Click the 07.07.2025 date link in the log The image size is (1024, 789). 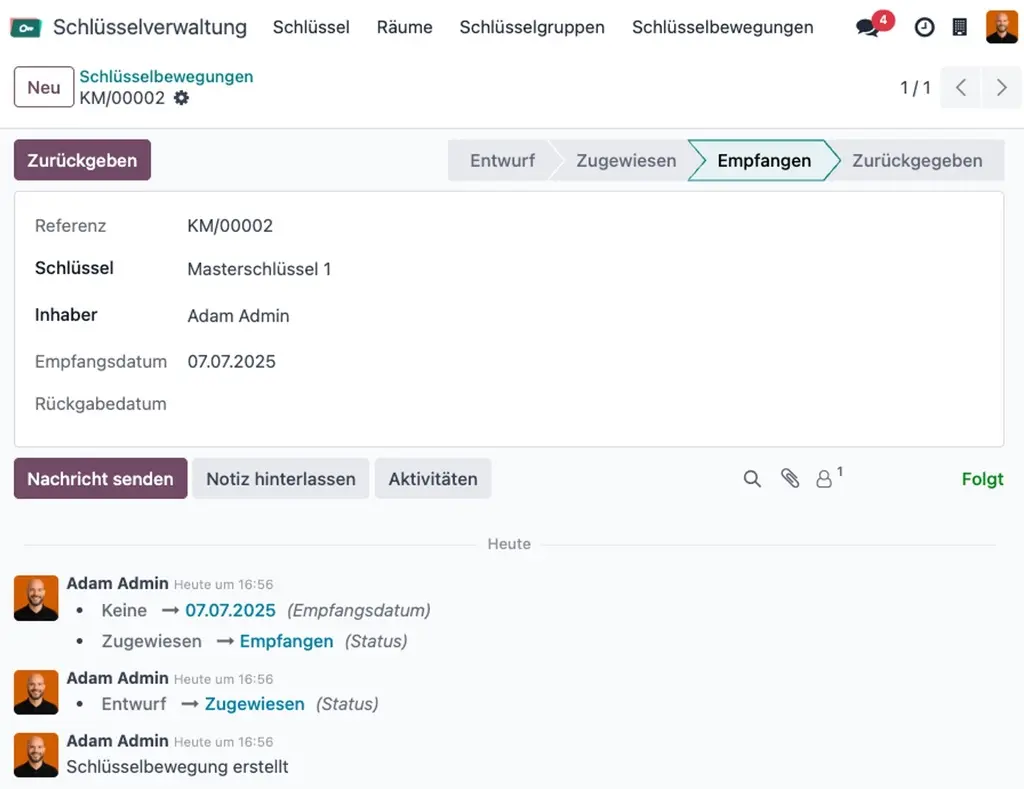230,610
